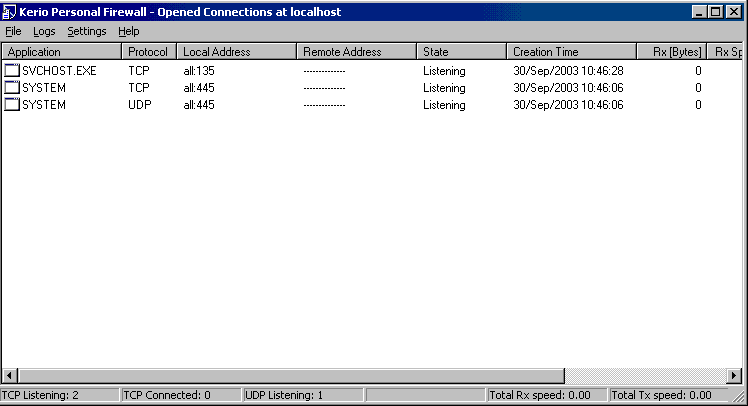Screen dimensions: 748x406
Task: Open the Settings menu
Action: click(86, 31)
